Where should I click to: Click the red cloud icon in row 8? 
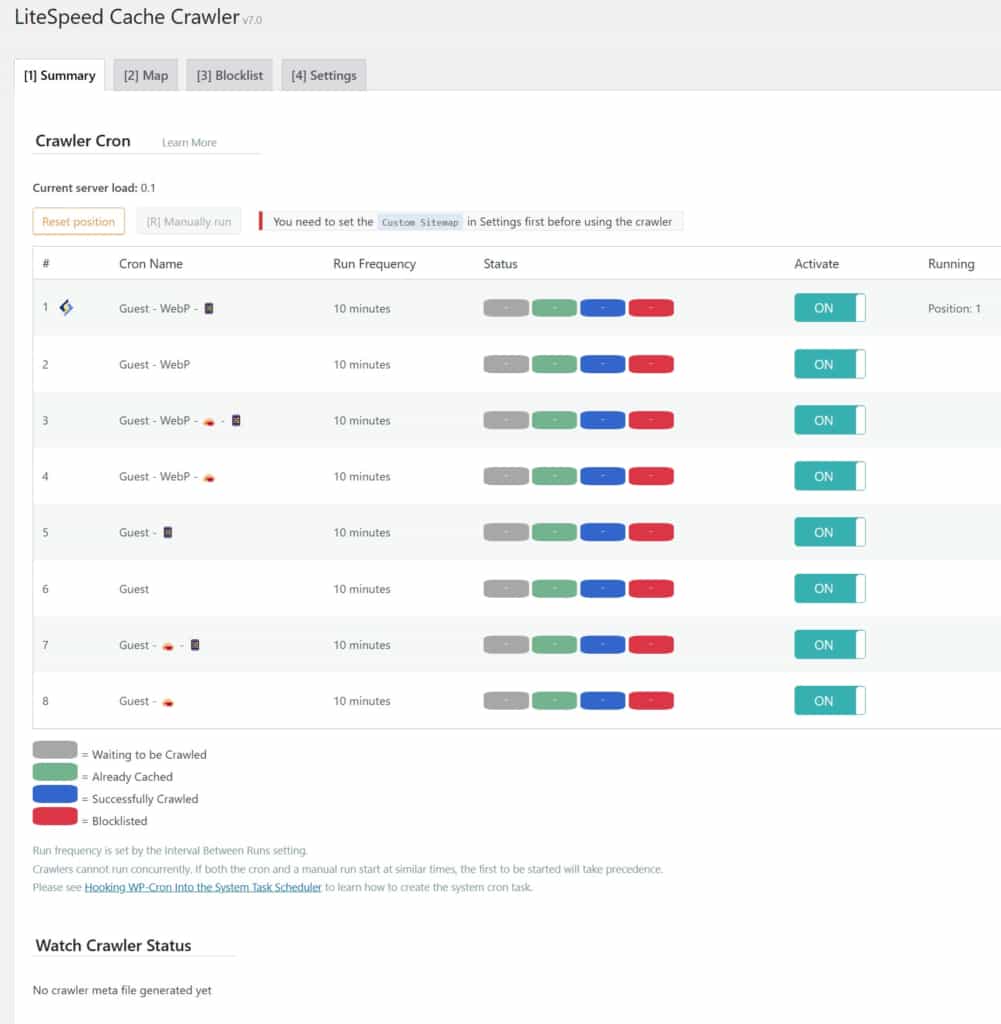click(x=168, y=702)
